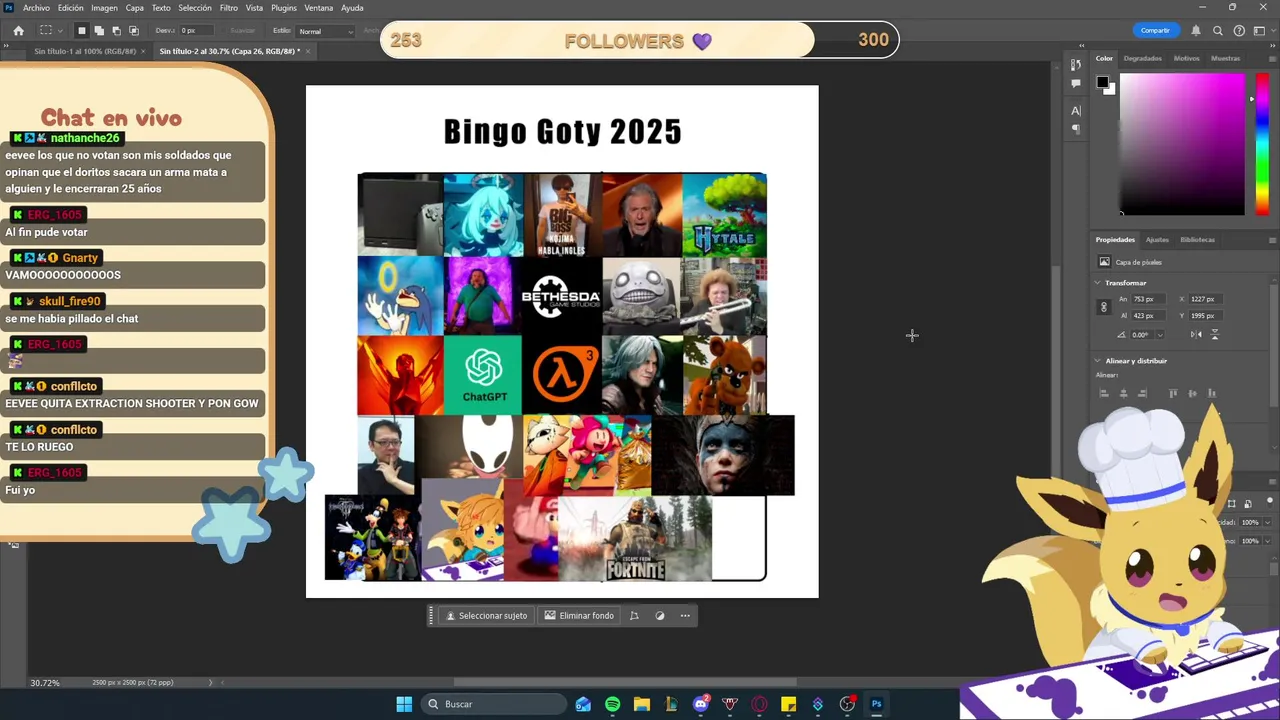Collapse the Transformar section
The height and width of the screenshot is (720, 1280).
point(1098,283)
